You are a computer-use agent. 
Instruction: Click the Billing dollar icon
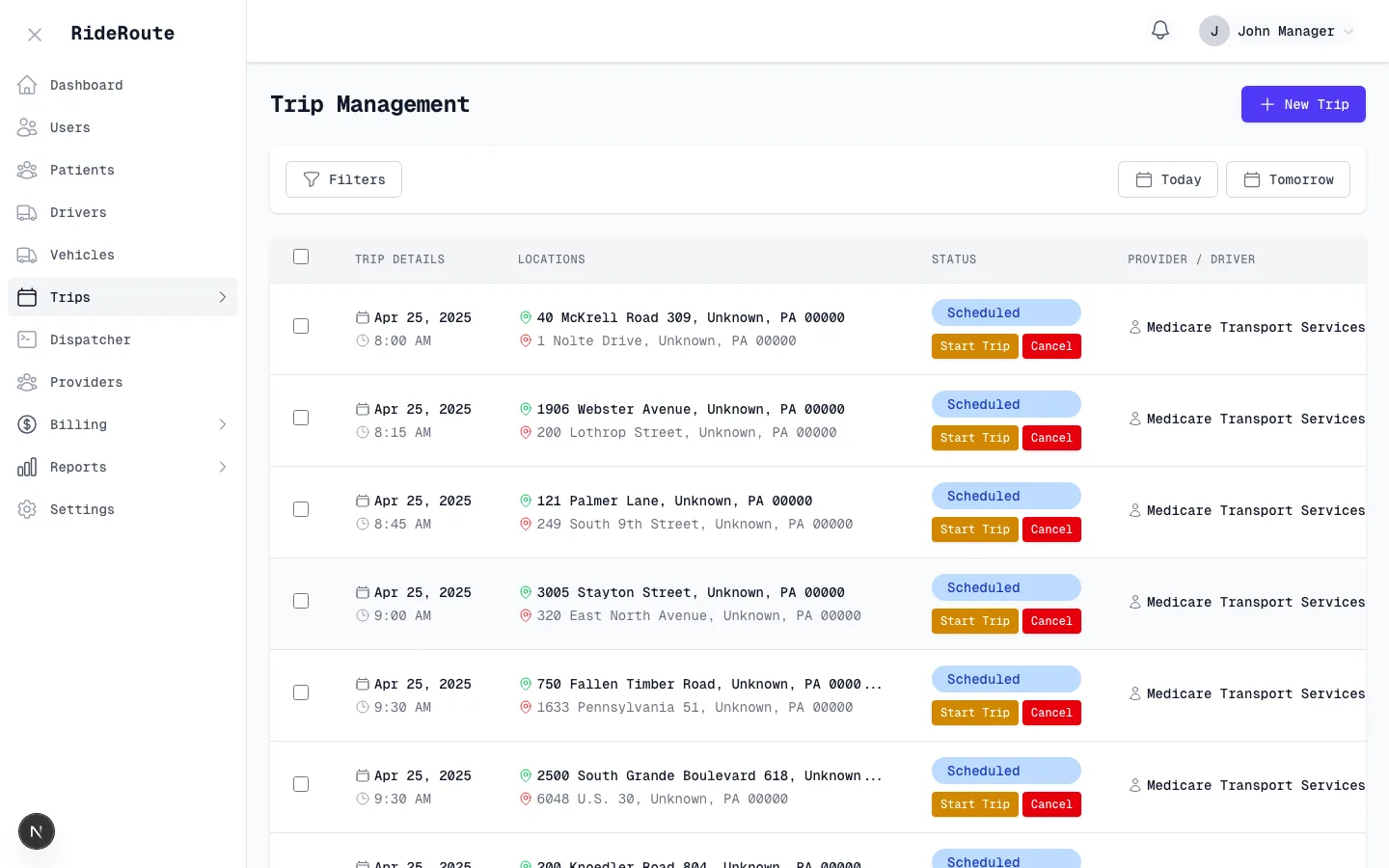[x=27, y=424]
